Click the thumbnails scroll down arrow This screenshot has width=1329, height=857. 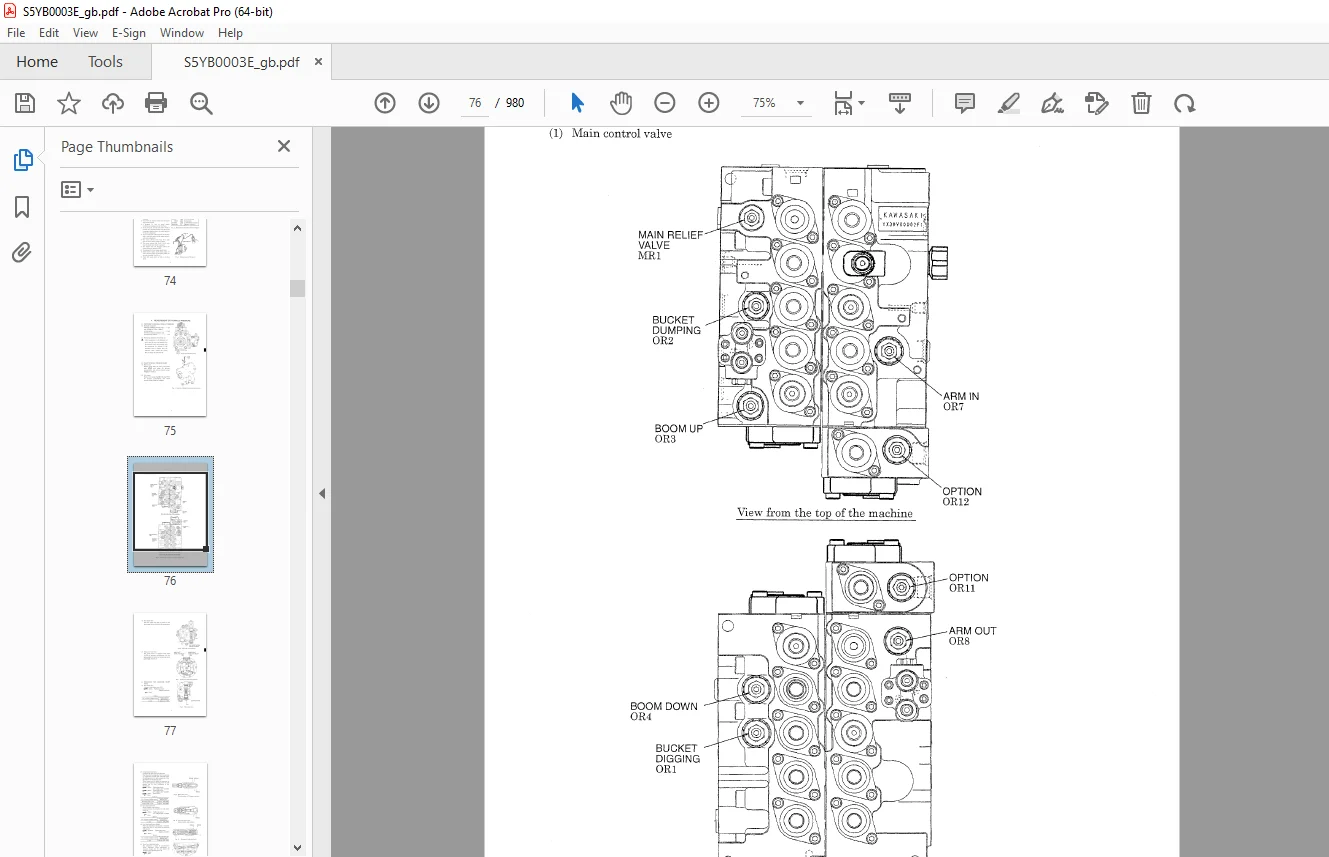pyautogui.click(x=297, y=847)
